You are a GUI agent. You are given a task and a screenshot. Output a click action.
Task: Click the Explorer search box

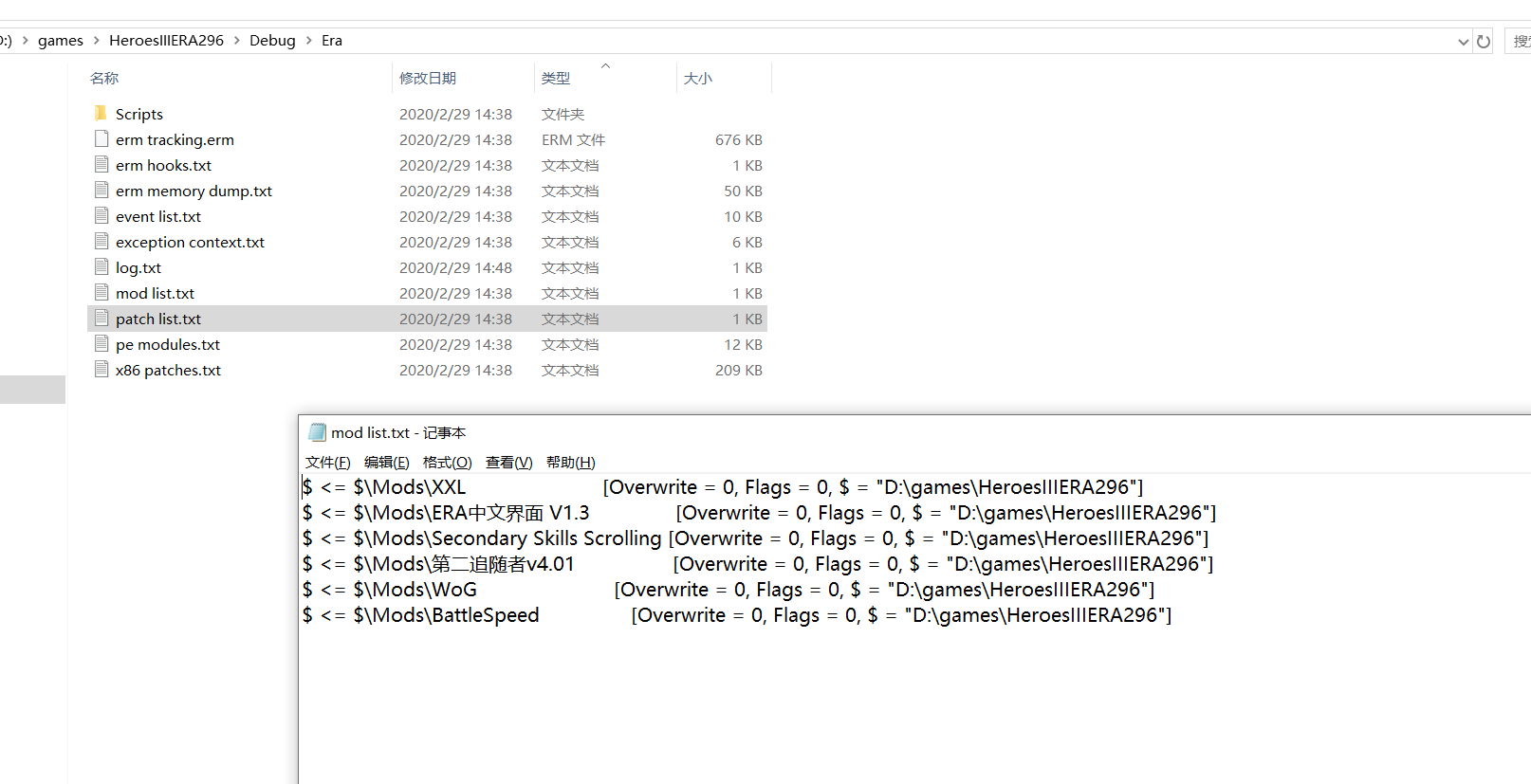click(x=1519, y=41)
